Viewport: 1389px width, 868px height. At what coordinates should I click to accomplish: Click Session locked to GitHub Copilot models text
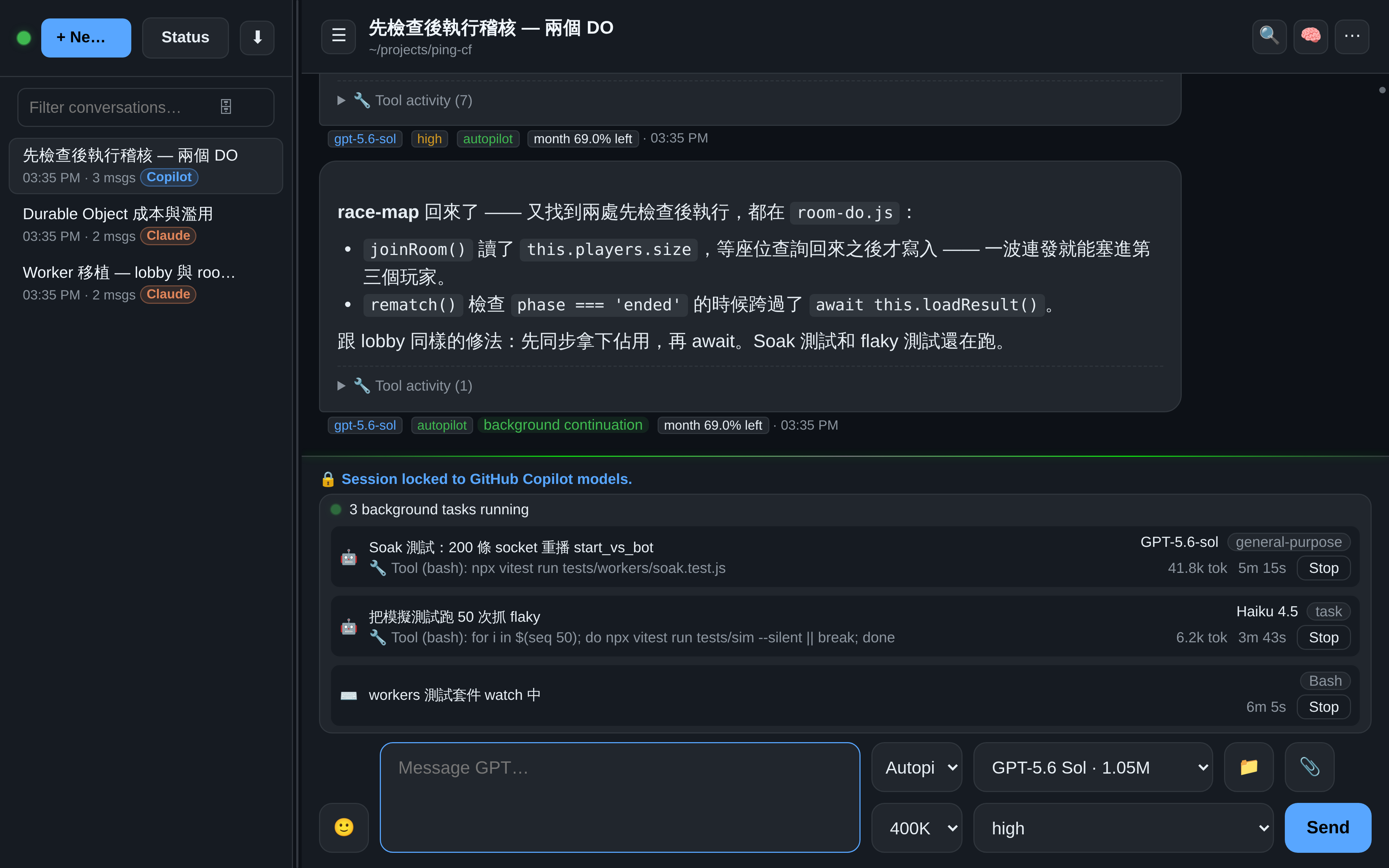(x=487, y=479)
